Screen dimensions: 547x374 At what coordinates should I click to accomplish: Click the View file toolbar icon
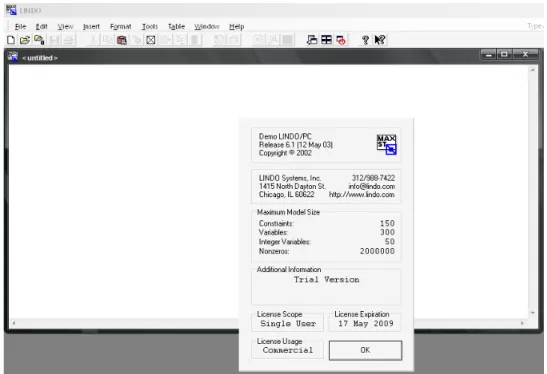(39, 40)
